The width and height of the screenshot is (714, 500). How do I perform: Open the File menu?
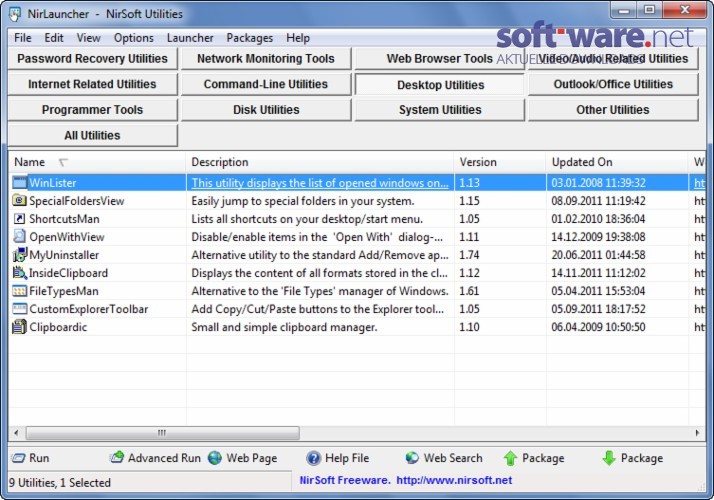pos(23,38)
